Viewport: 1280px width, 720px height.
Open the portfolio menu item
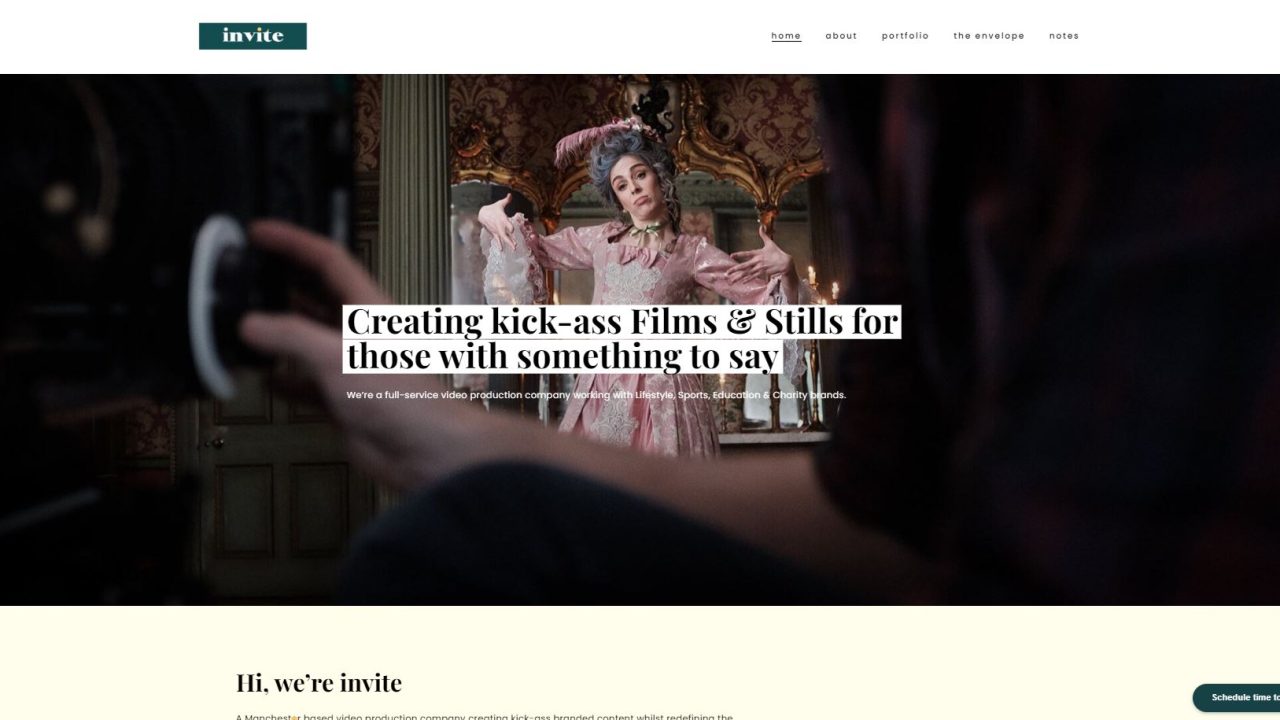click(x=905, y=36)
